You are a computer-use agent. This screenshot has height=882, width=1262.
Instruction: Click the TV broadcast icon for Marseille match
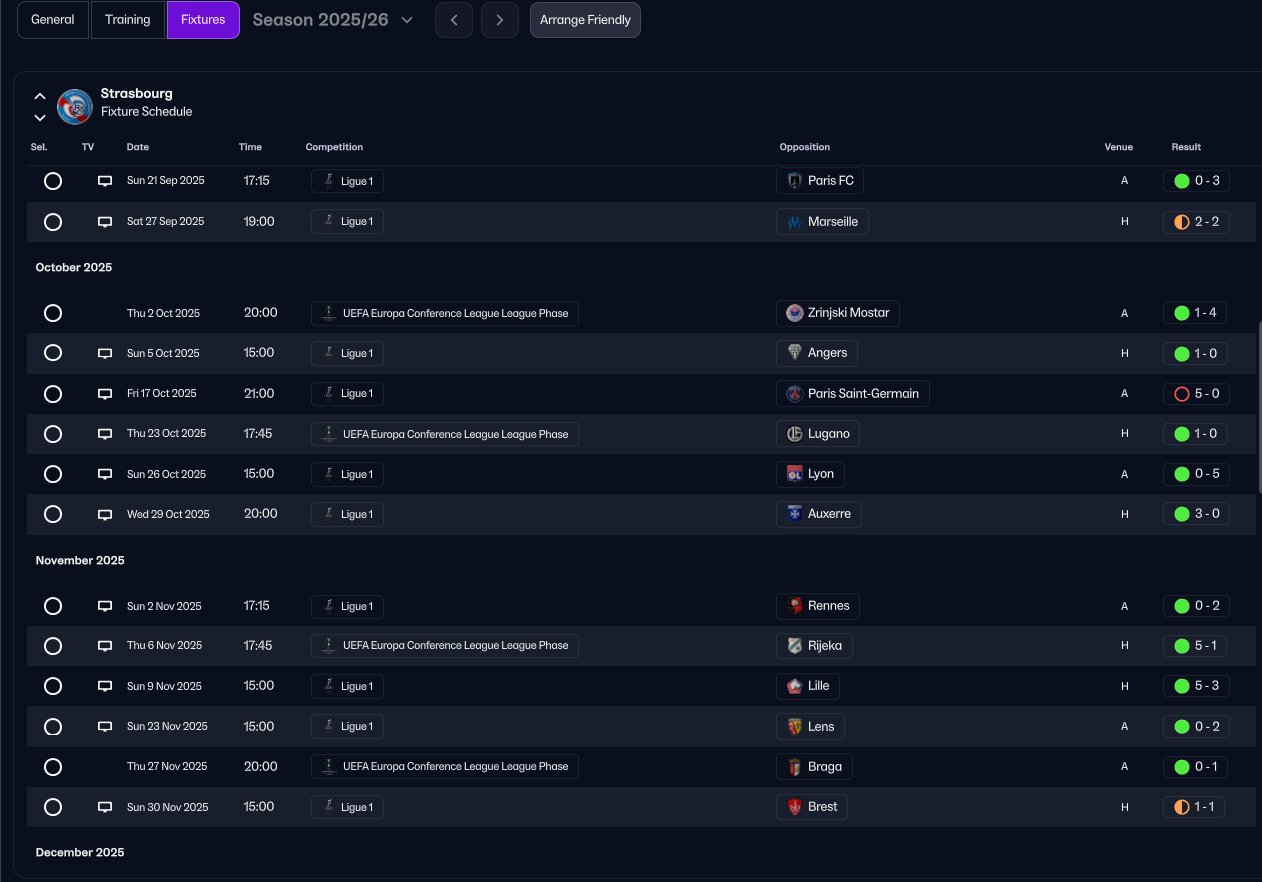click(x=104, y=222)
